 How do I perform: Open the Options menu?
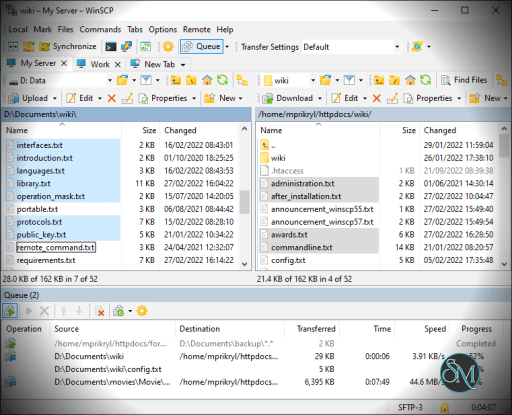coord(163,30)
